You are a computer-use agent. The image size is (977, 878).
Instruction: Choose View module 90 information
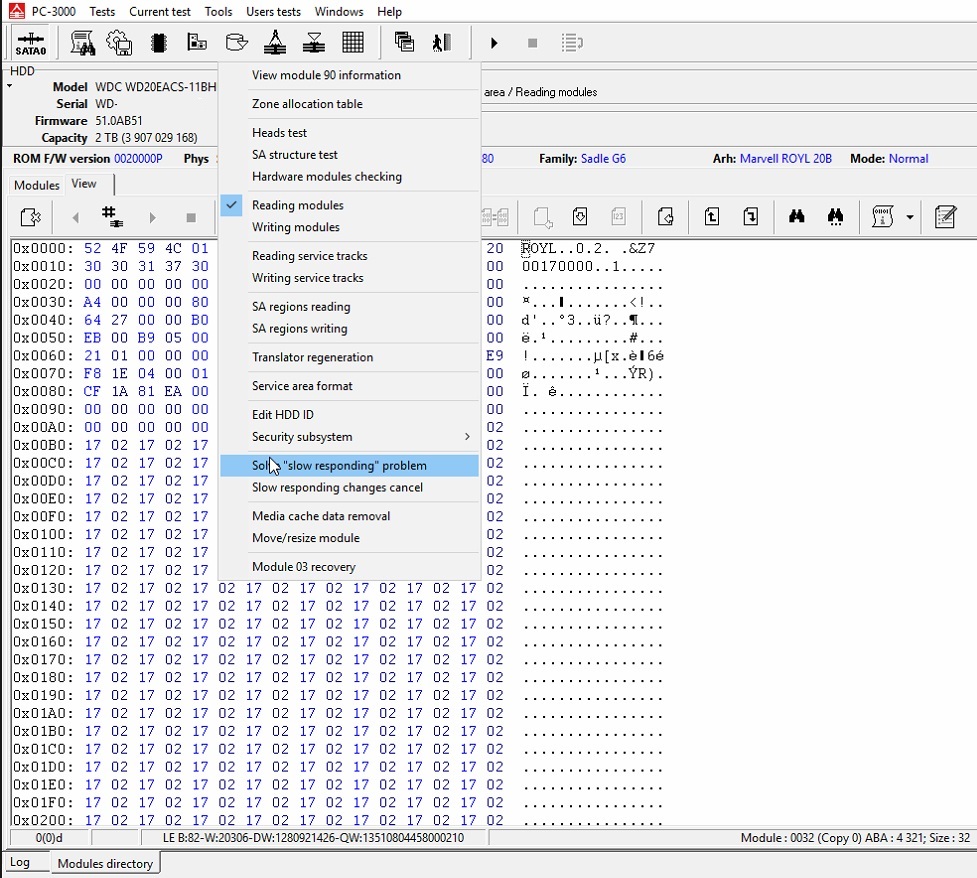349,75
